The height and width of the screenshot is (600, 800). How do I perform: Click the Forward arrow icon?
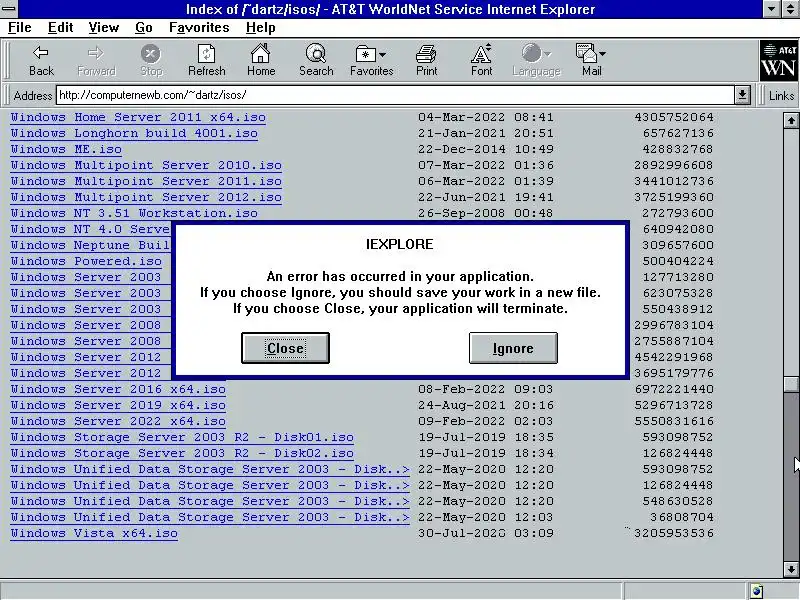95,53
